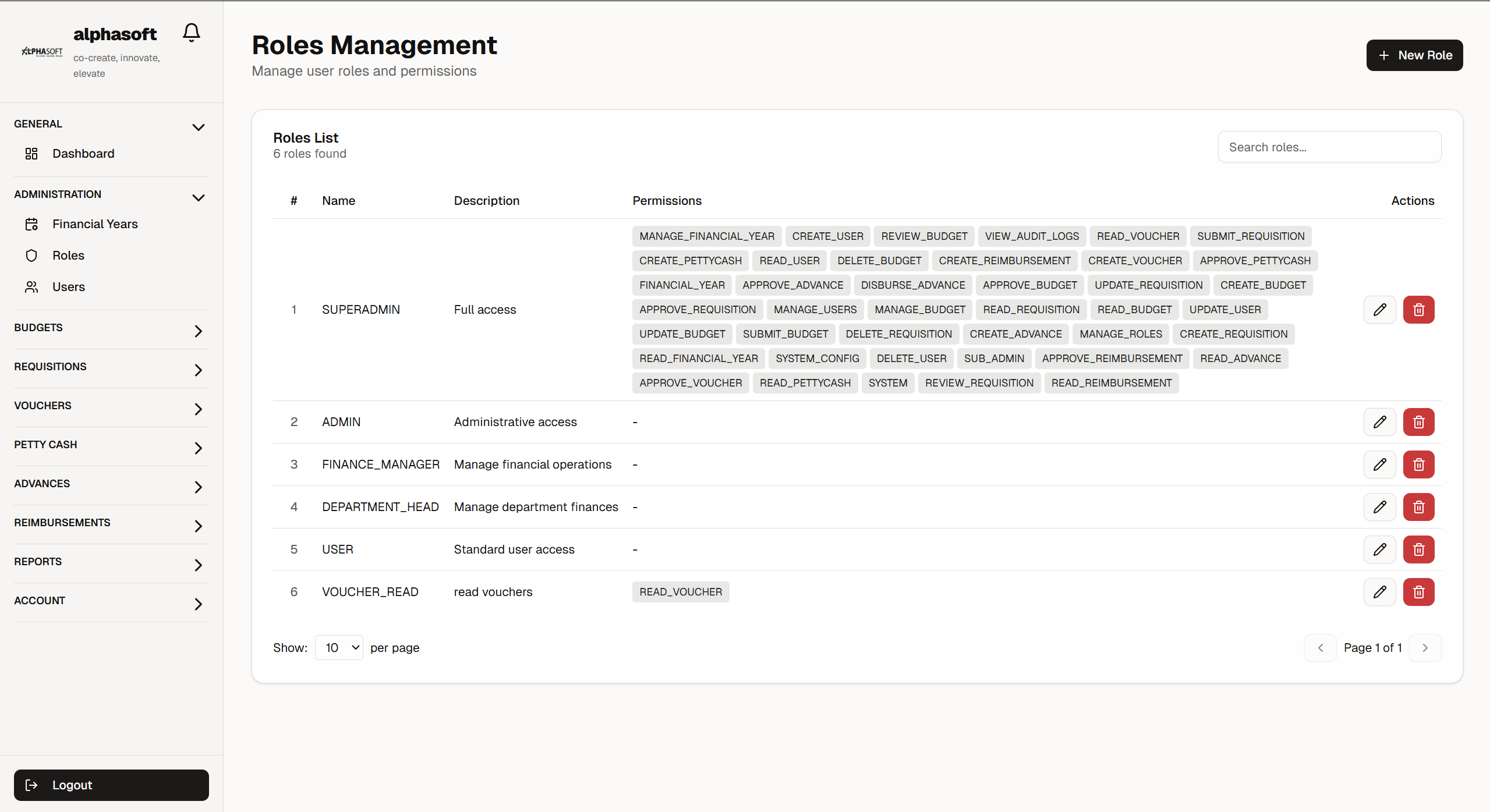Viewport: 1490px width, 812px height.
Task: Go to next page with right arrow
Action: point(1425,647)
